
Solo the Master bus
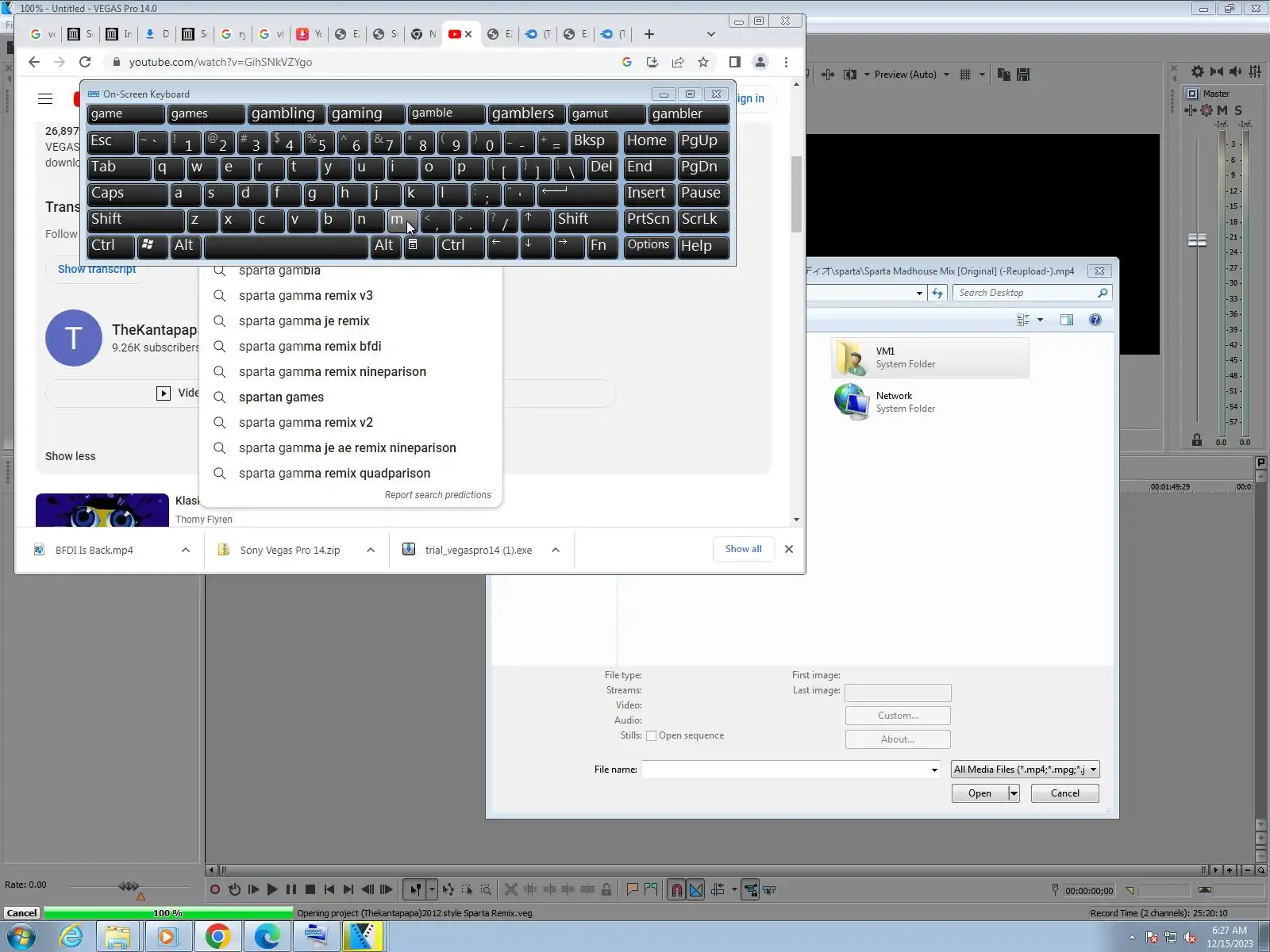tap(1238, 110)
